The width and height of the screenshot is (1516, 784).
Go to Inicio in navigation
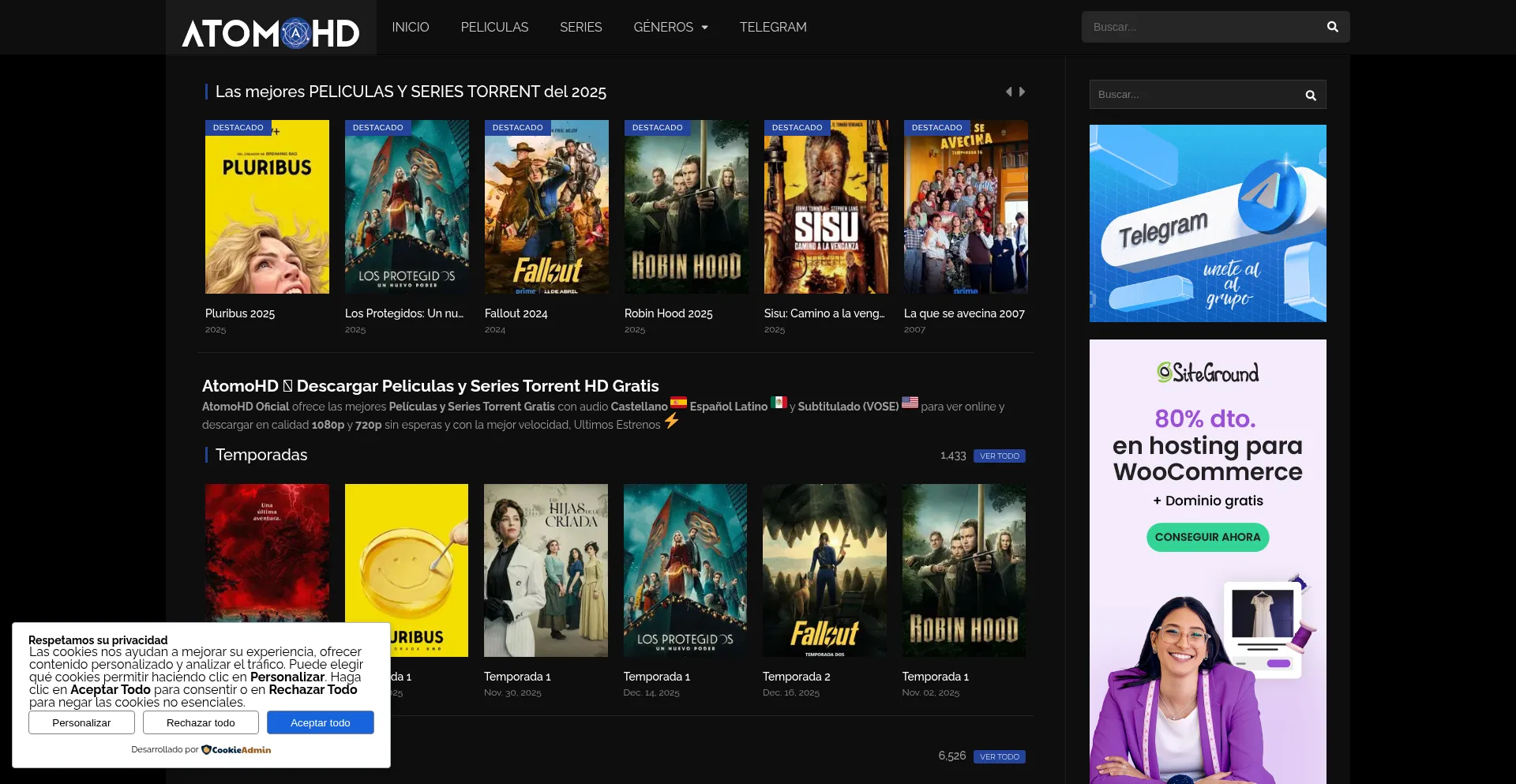pyautogui.click(x=411, y=27)
